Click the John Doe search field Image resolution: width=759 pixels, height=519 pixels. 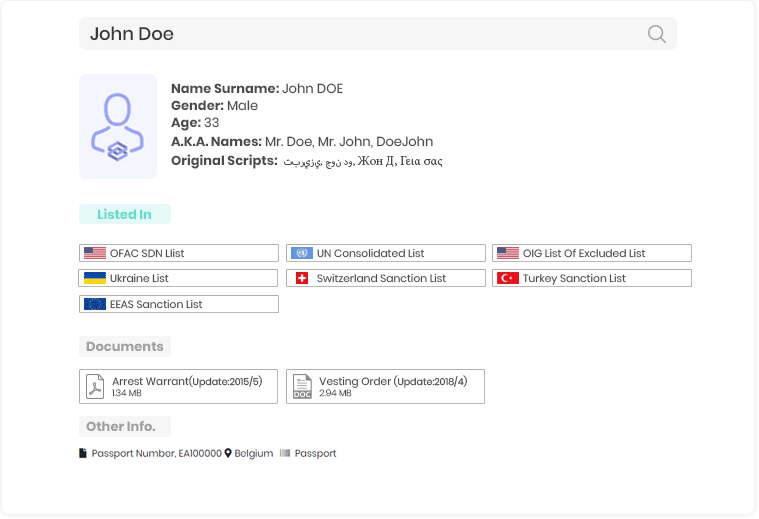tap(378, 33)
